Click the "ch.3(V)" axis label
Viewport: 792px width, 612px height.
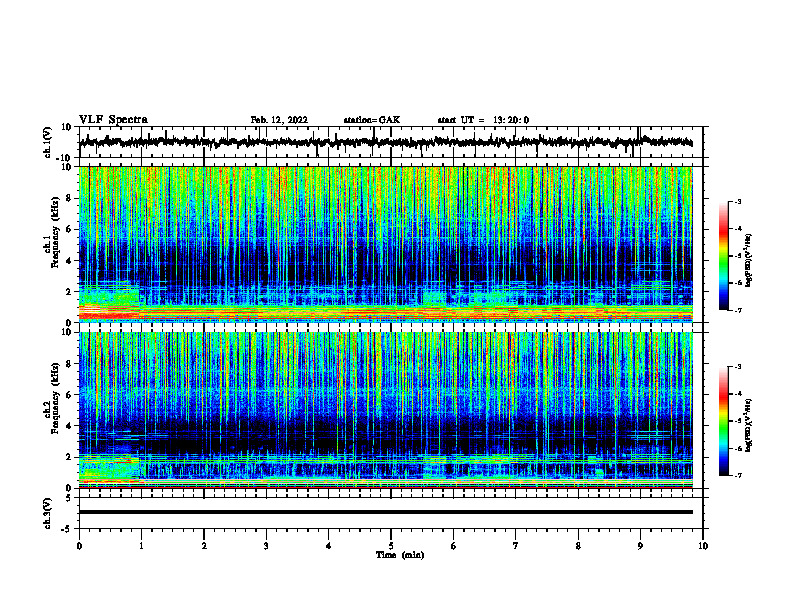(48, 514)
